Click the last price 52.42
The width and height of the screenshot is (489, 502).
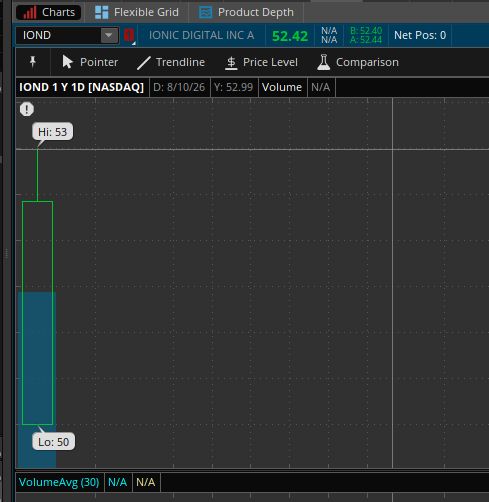290,36
